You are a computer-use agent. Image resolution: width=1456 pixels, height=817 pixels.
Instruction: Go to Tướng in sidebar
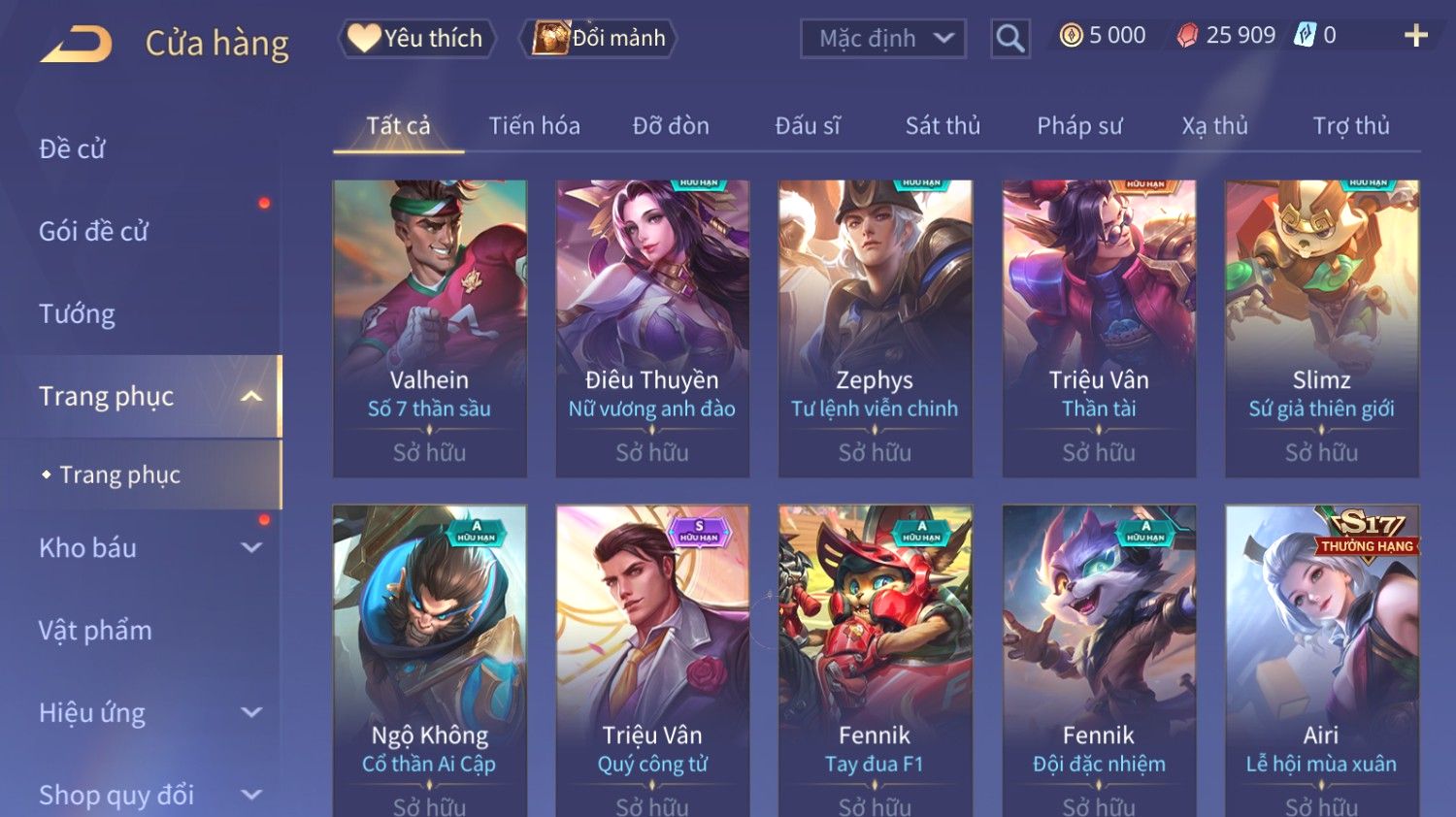pos(77,313)
